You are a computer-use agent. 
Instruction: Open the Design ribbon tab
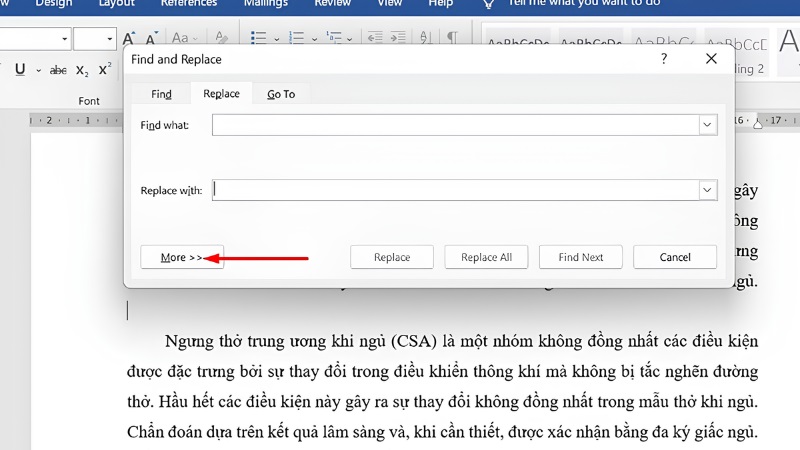[x=54, y=3]
